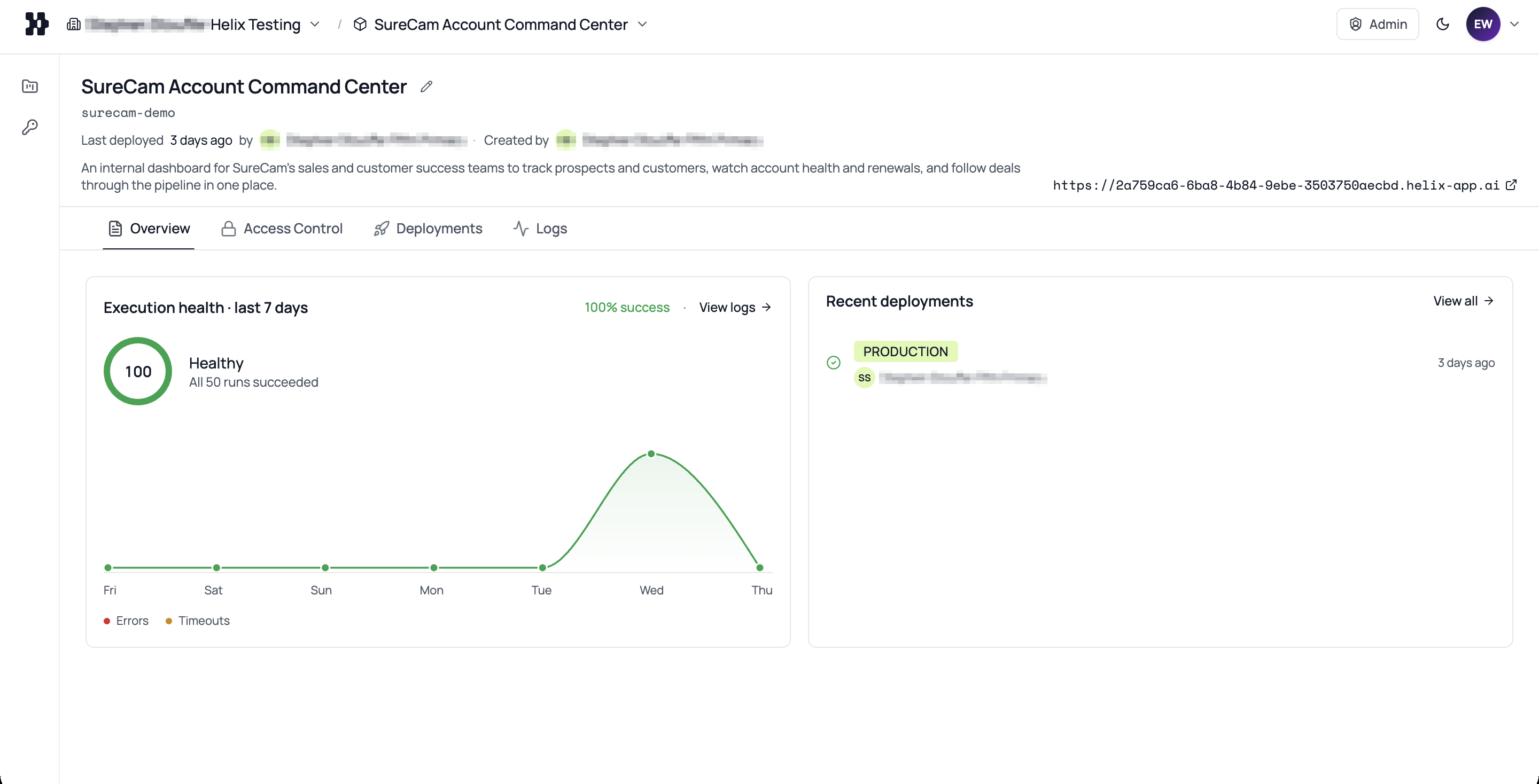Click the 'Execution health · last 7 days' heading
1539x784 pixels.
coord(206,308)
